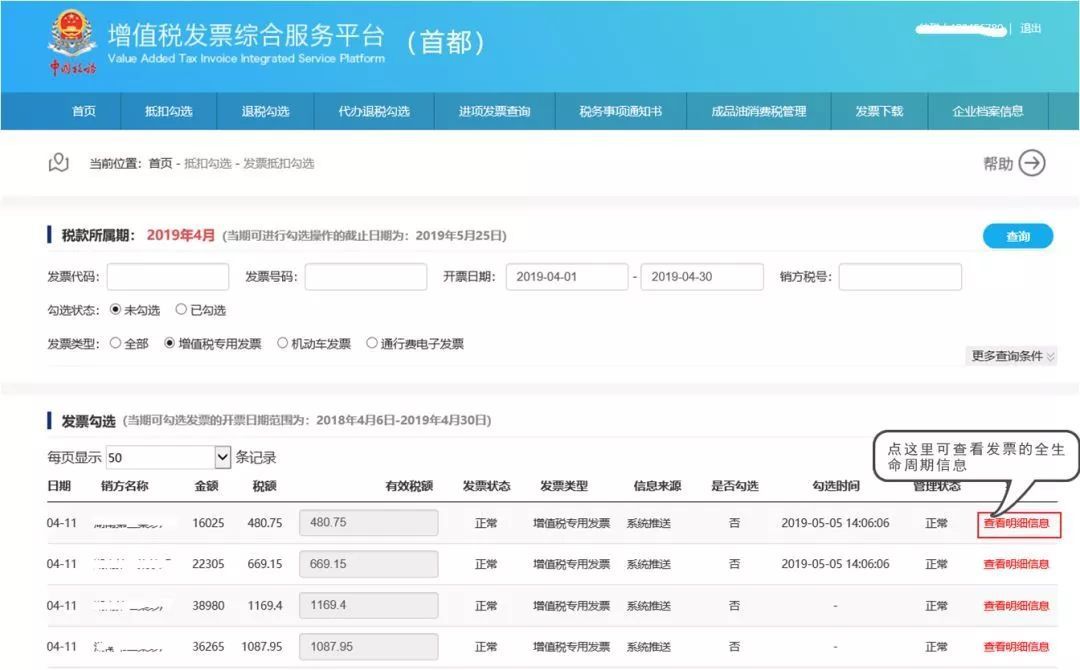Open the 税务事项通知书 tab
The image size is (1080, 670).
622,112
